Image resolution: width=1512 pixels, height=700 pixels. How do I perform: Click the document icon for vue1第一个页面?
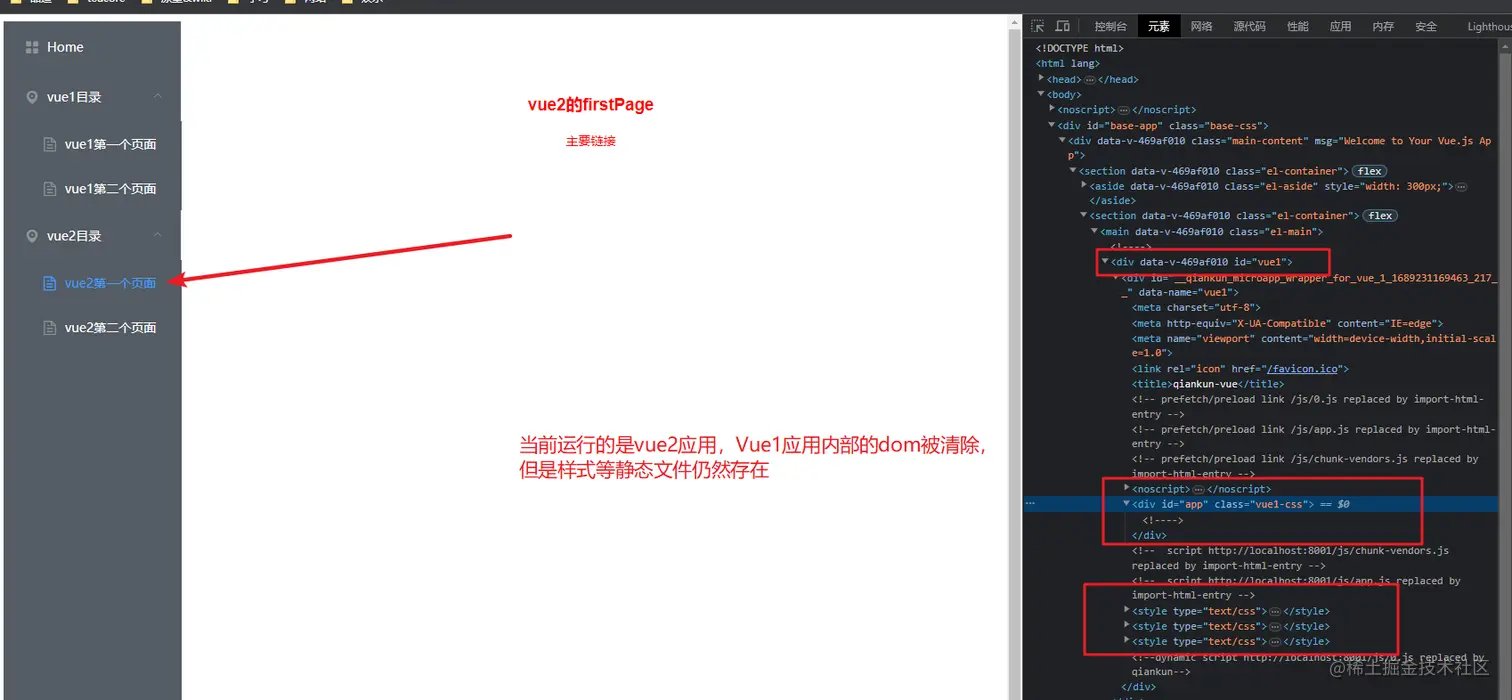pos(50,144)
